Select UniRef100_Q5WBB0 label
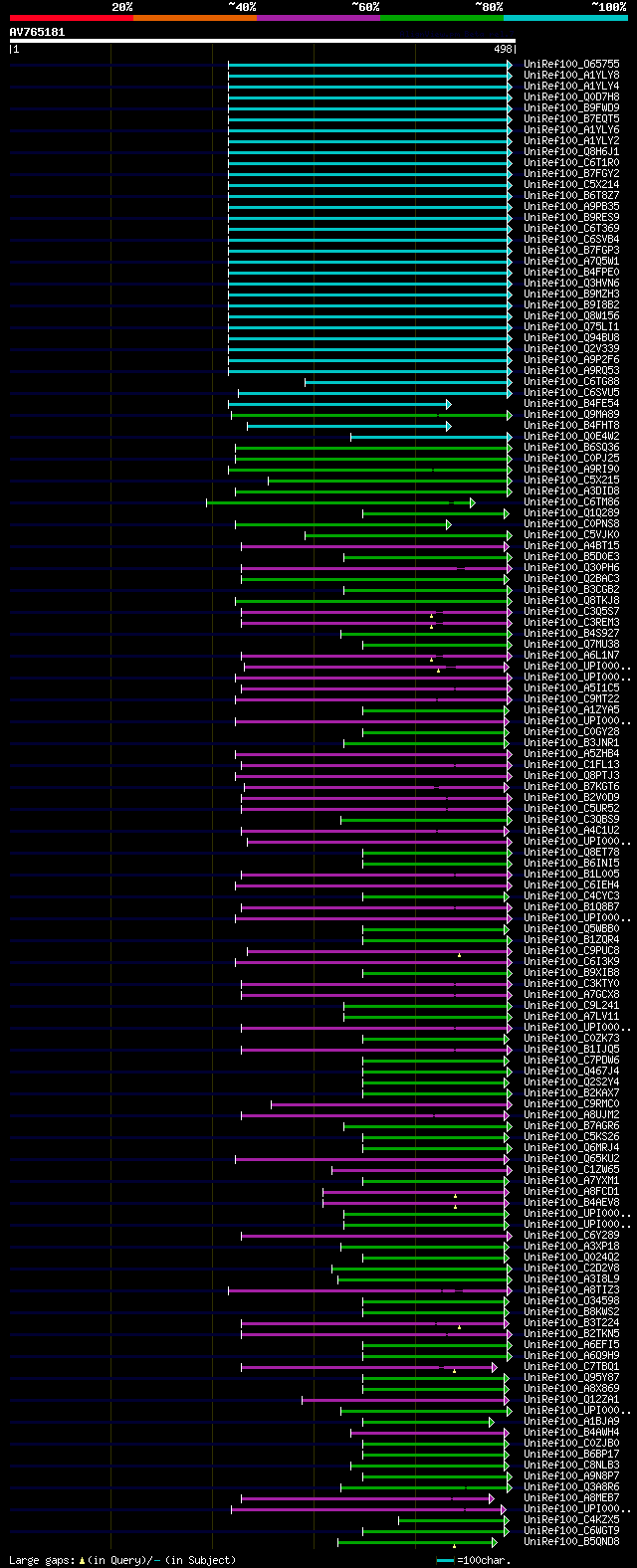 click(x=572, y=929)
